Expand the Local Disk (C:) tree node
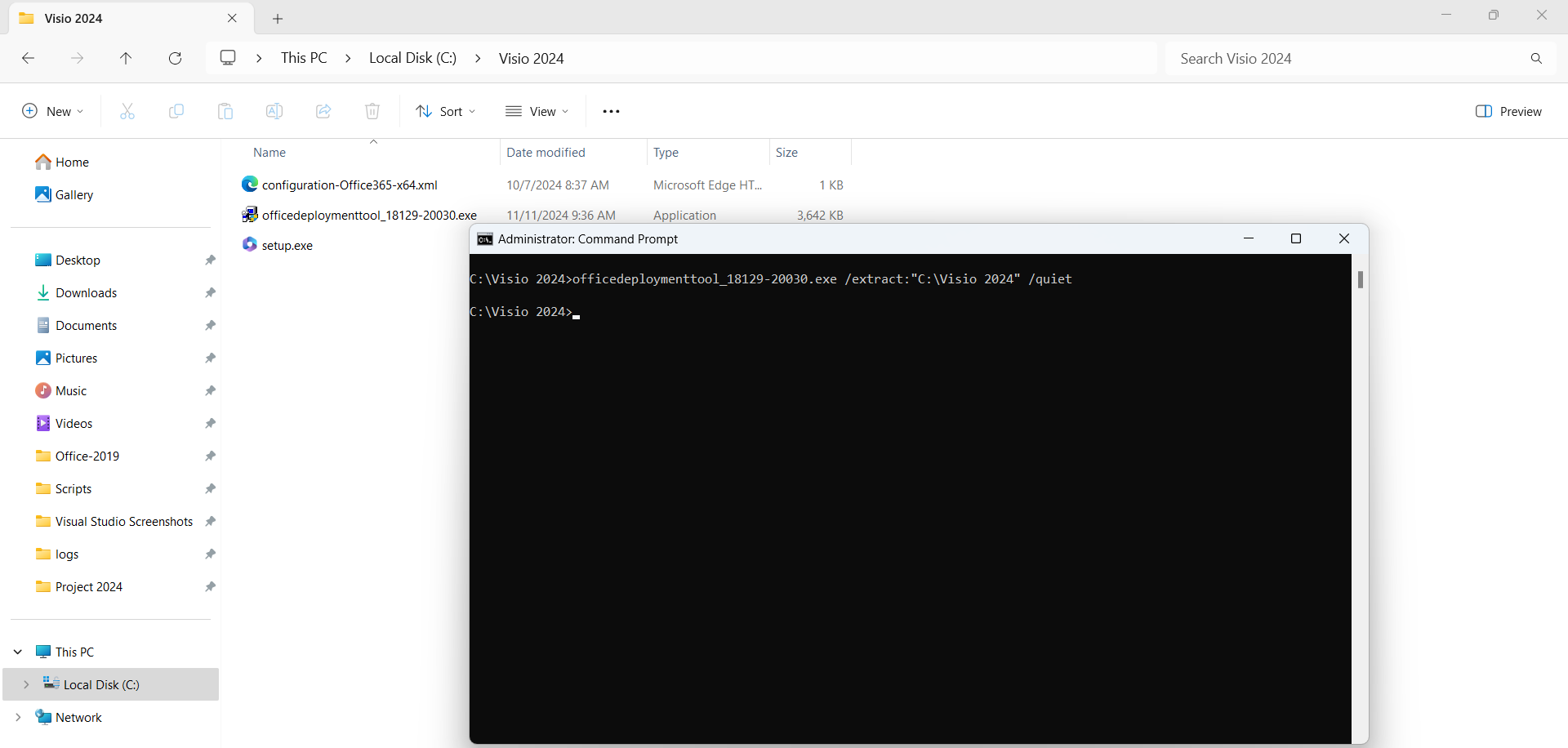This screenshot has width=1568, height=748. [26, 684]
